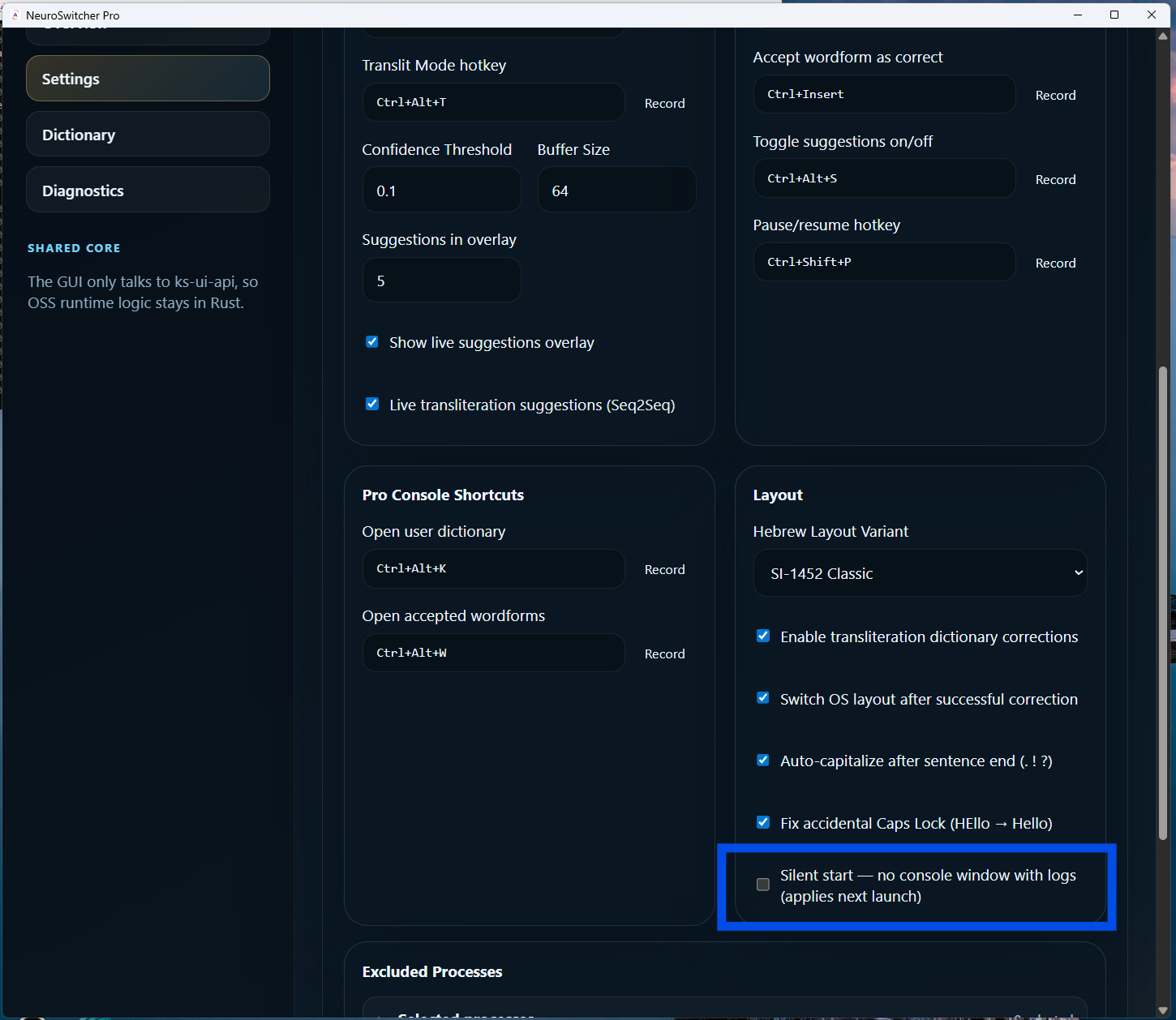Click Record for Open accepted wordforms
Image resolution: width=1176 pixels, height=1020 pixels.
(x=664, y=654)
